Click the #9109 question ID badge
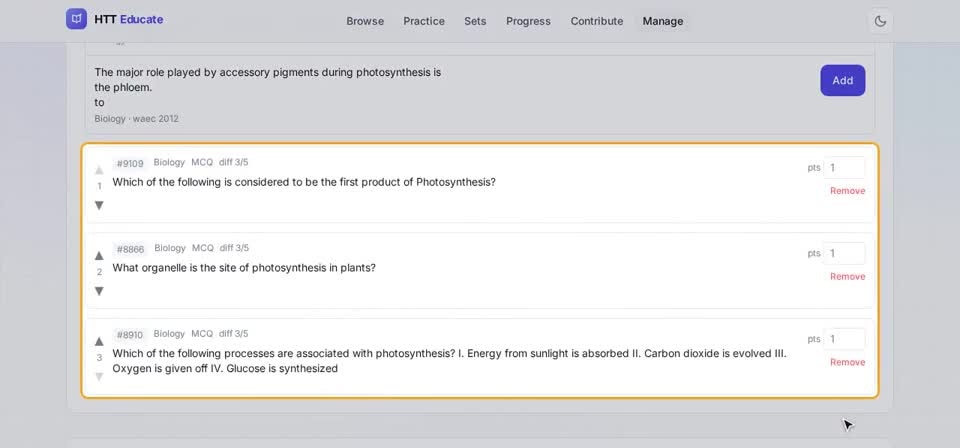 click(130, 163)
